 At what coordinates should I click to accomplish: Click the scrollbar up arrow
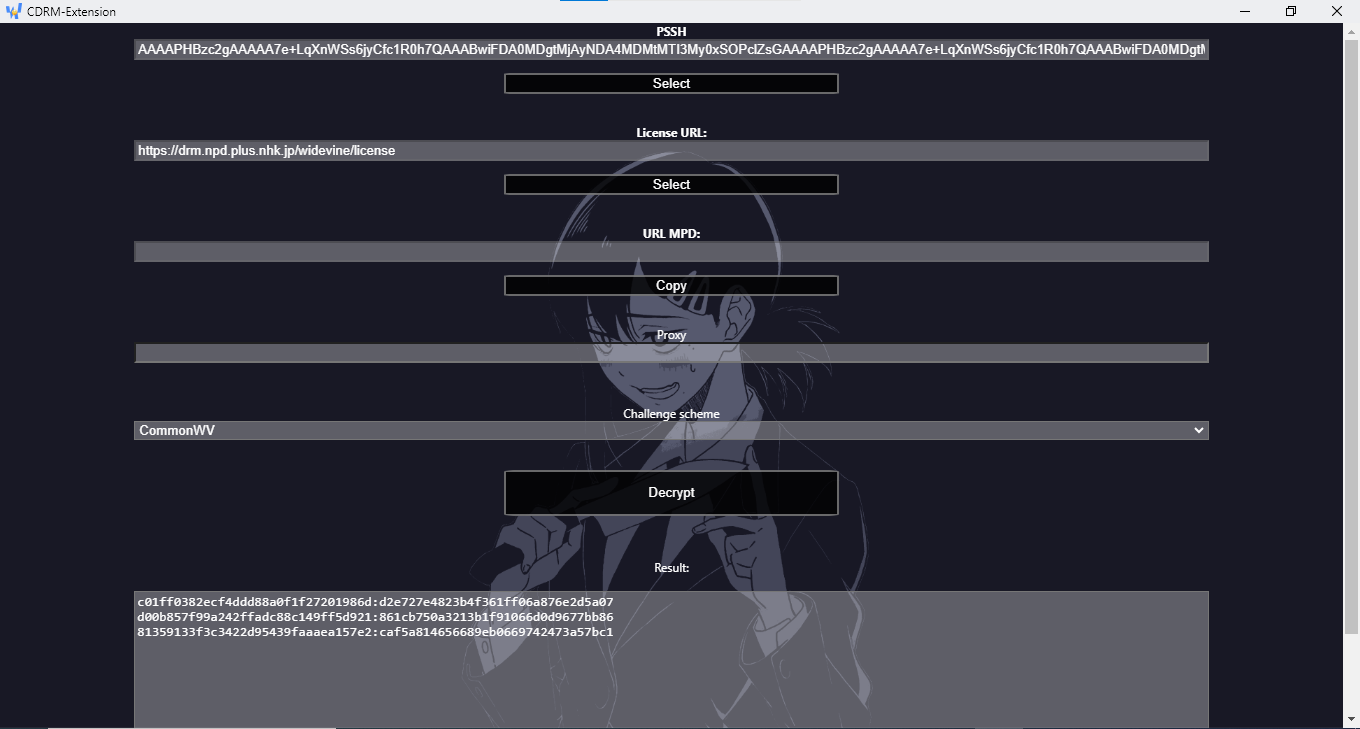point(1351,30)
